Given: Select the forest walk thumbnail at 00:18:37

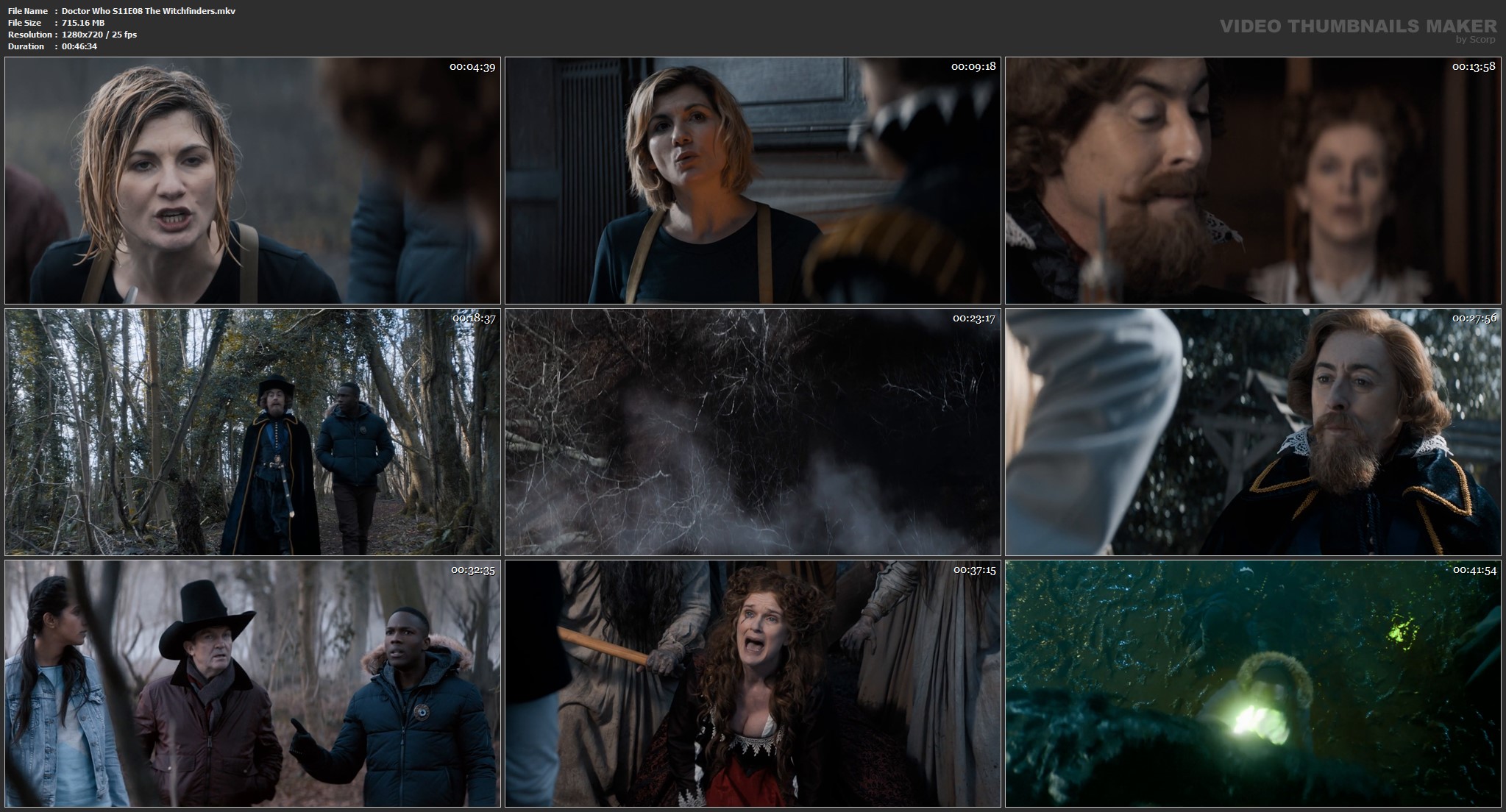Looking at the screenshot, I should 252,432.
